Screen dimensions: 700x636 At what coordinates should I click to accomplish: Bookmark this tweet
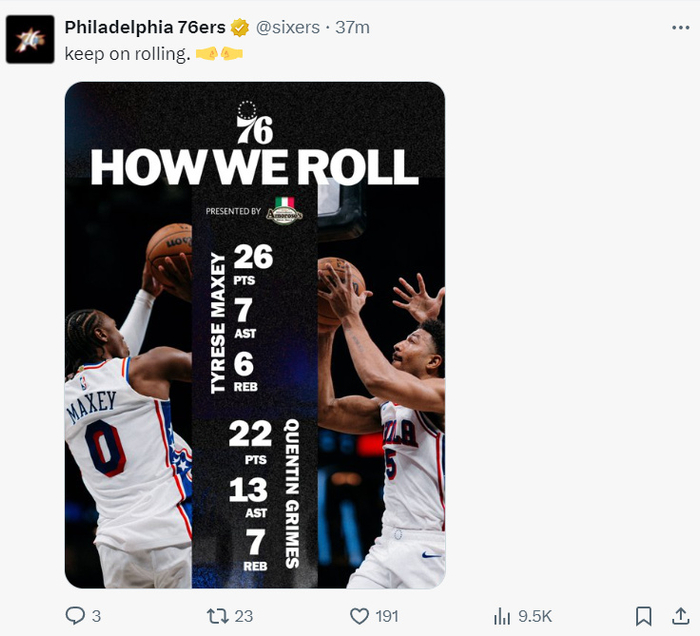(x=644, y=616)
